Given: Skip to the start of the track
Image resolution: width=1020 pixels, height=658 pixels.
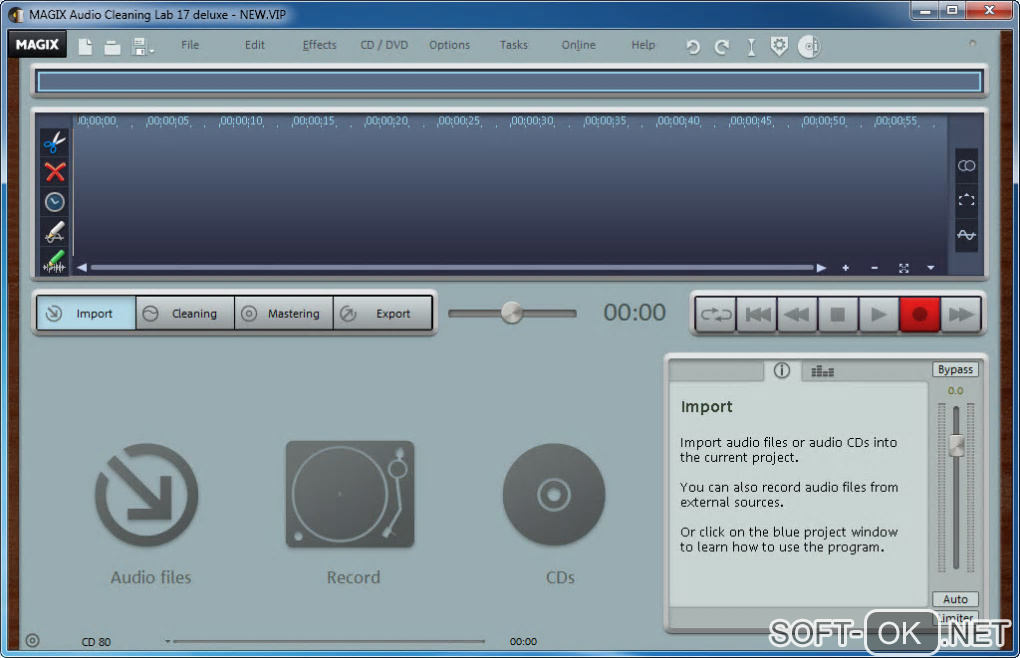Looking at the screenshot, I should 757,315.
